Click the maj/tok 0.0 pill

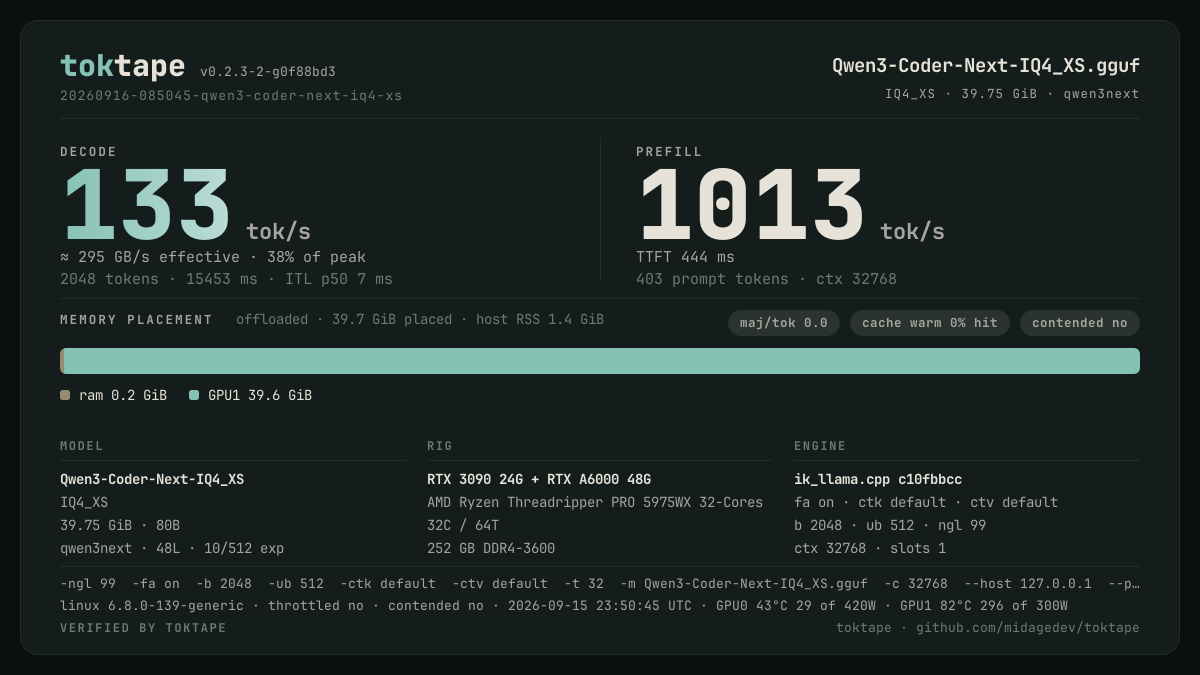point(784,323)
